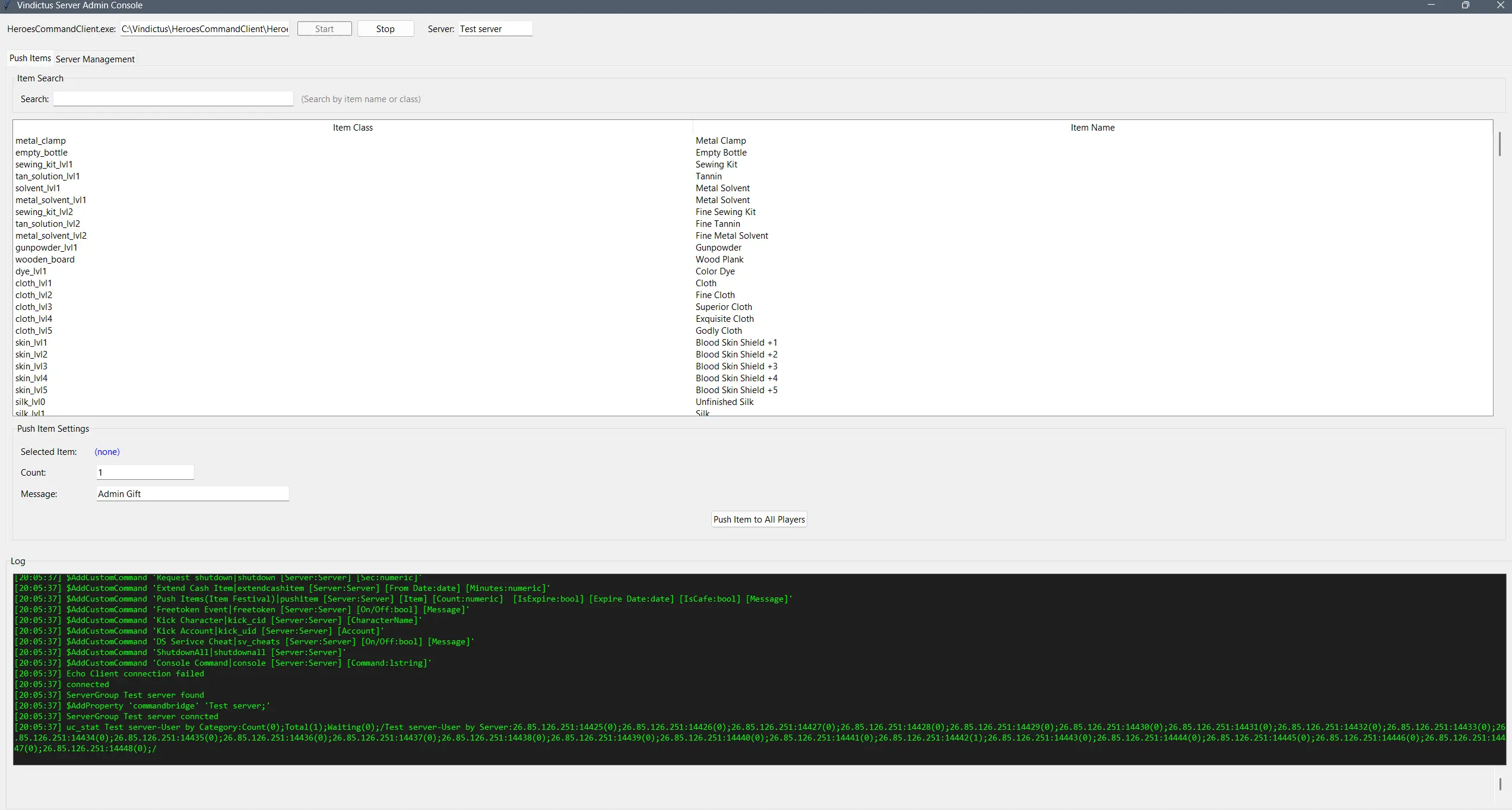This screenshot has width=1512, height=810.
Task: Edit the Server name field
Action: [495, 29]
